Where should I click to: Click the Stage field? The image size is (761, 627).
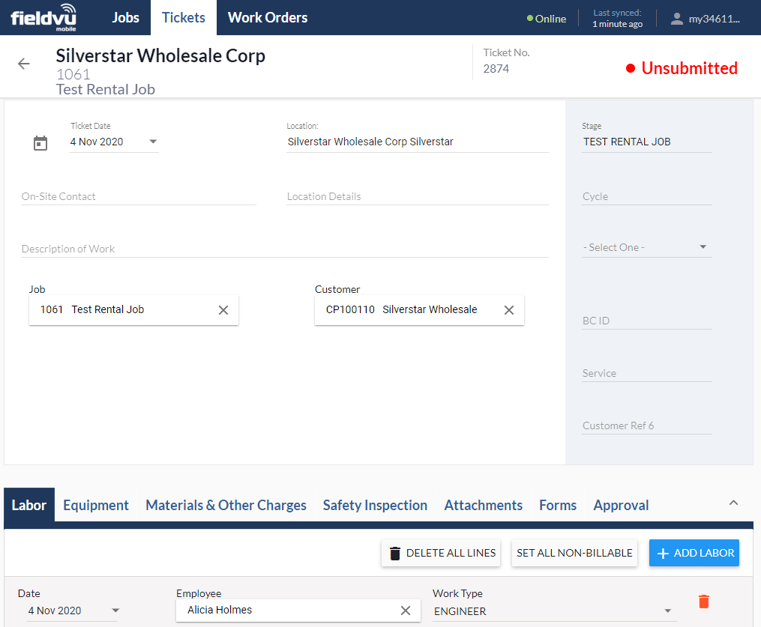coord(646,142)
